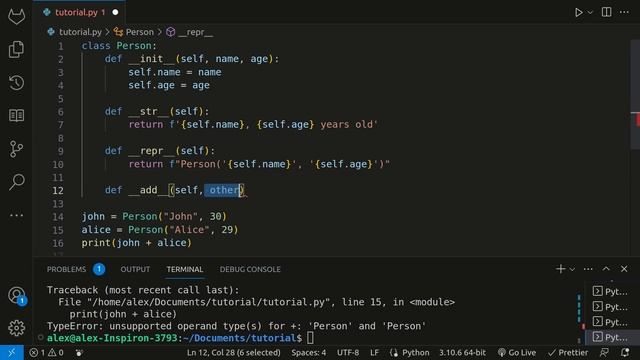
Task: Click 'print(john + alice)' in editor line 16
Action: pyautogui.click(x=136, y=243)
